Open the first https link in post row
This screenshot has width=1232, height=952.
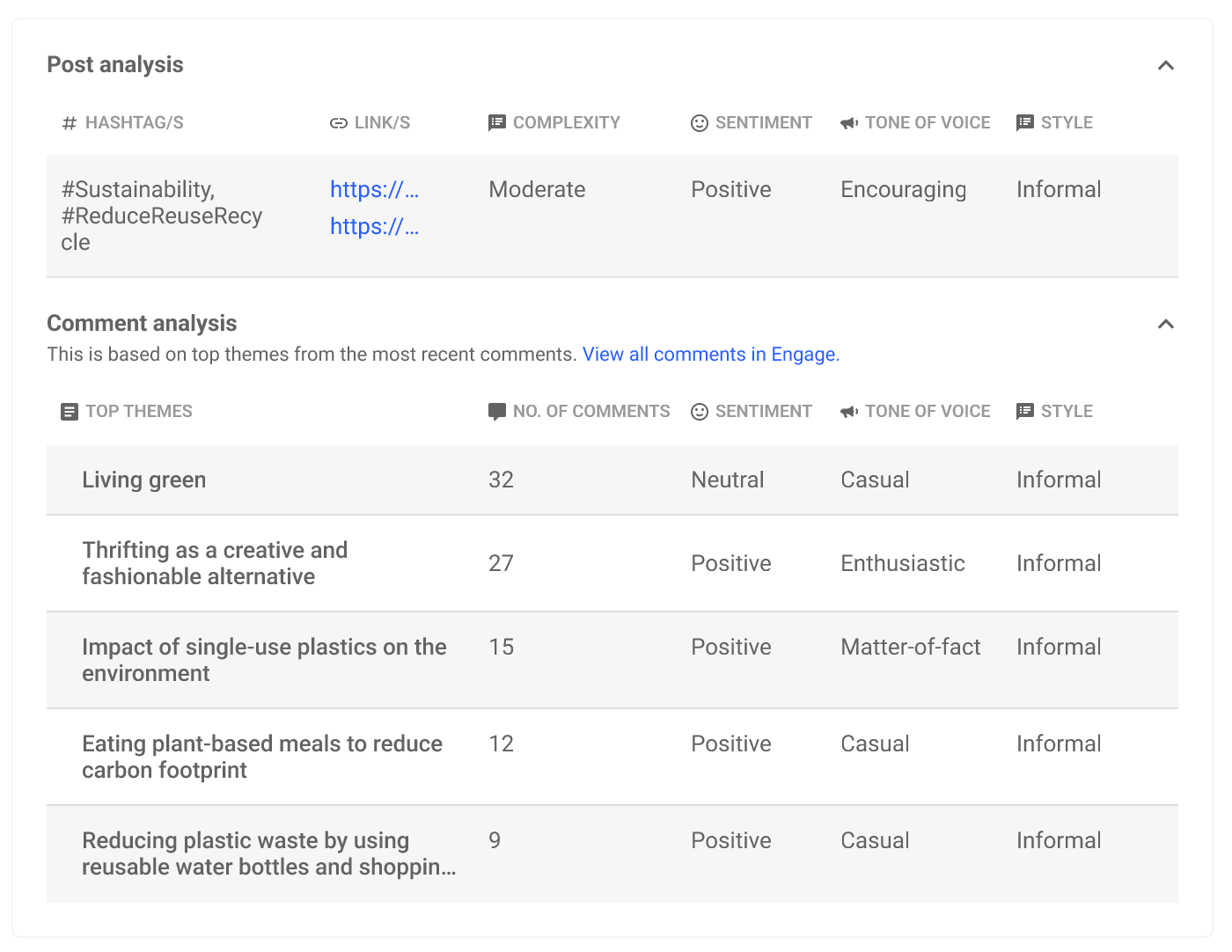[x=374, y=189]
